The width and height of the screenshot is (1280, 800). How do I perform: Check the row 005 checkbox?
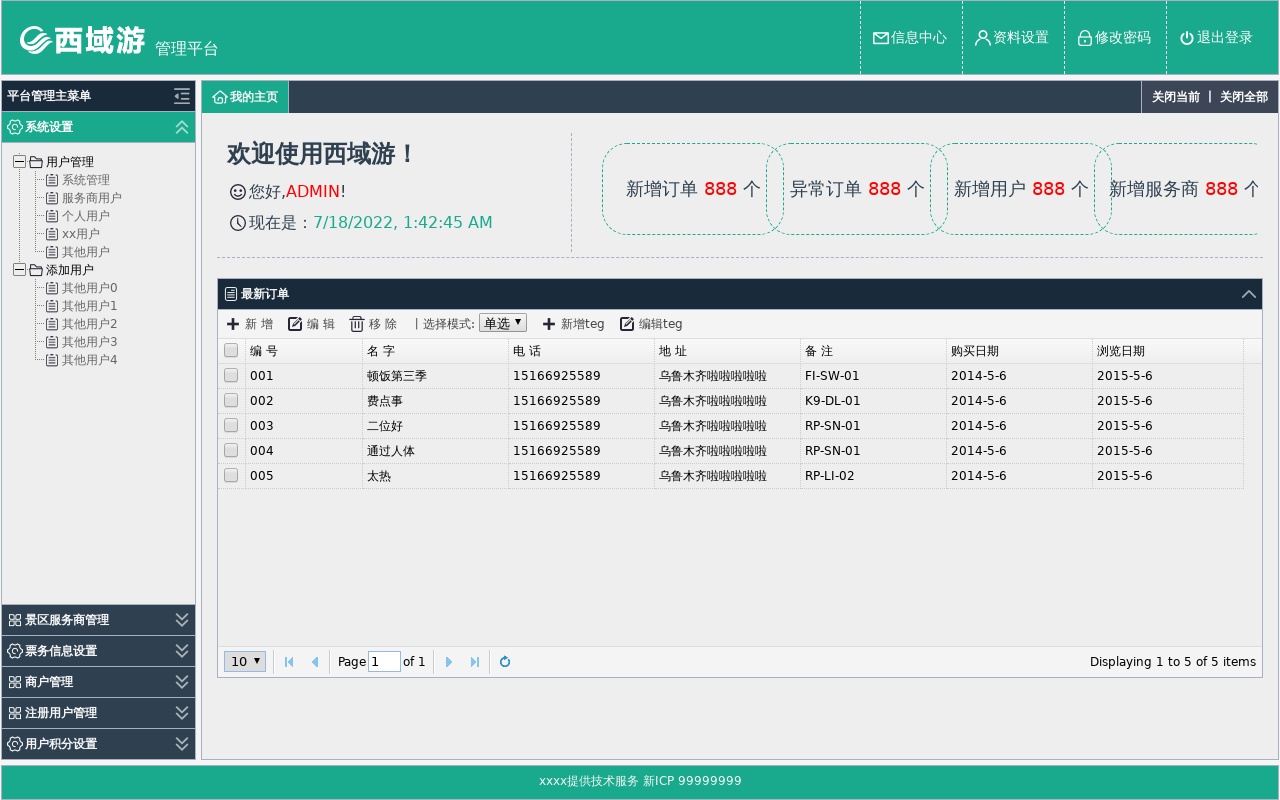point(231,475)
